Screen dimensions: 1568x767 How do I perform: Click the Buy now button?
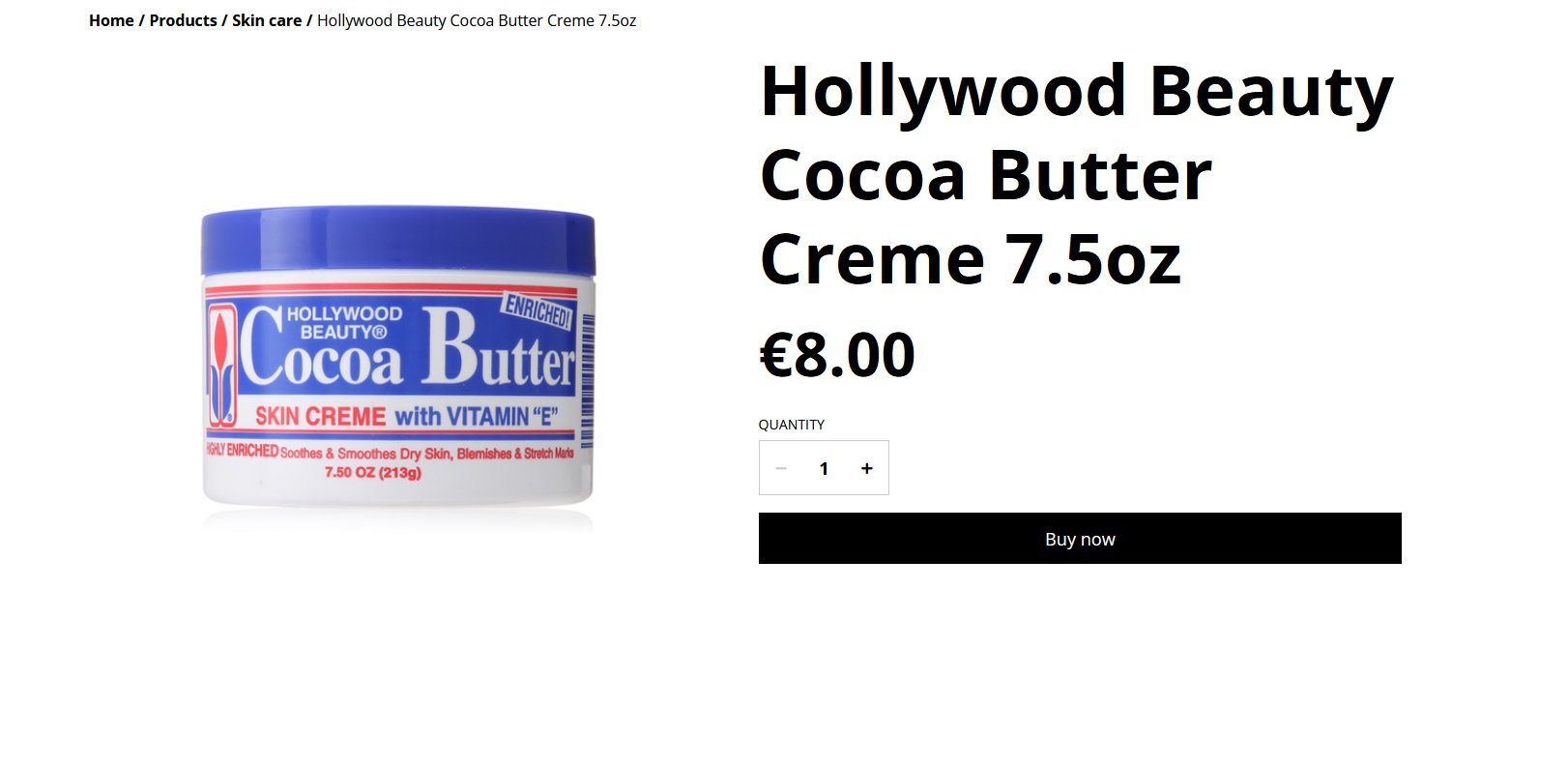click(1080, 539)
